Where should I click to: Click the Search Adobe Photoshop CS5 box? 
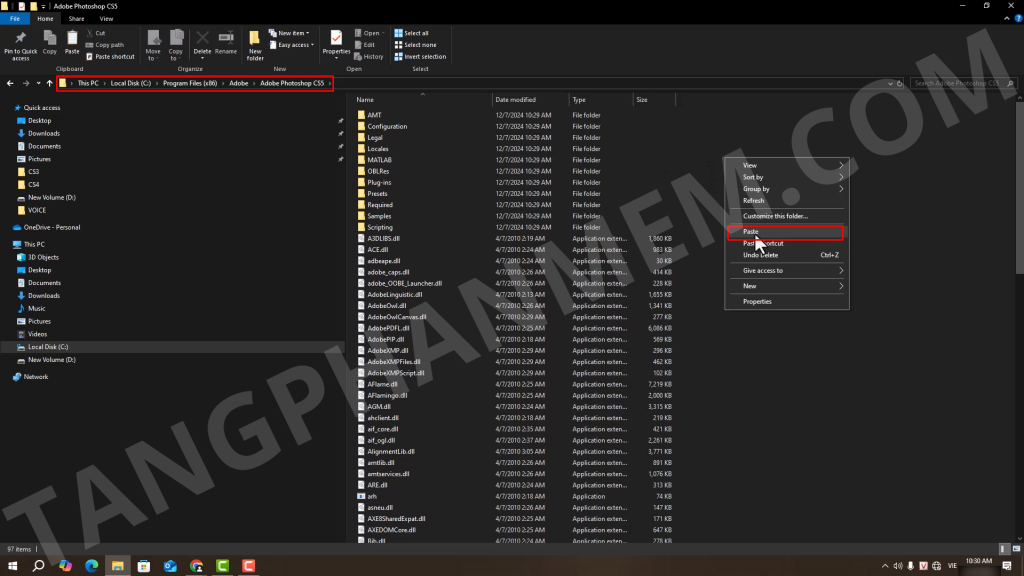coord(960,83)
